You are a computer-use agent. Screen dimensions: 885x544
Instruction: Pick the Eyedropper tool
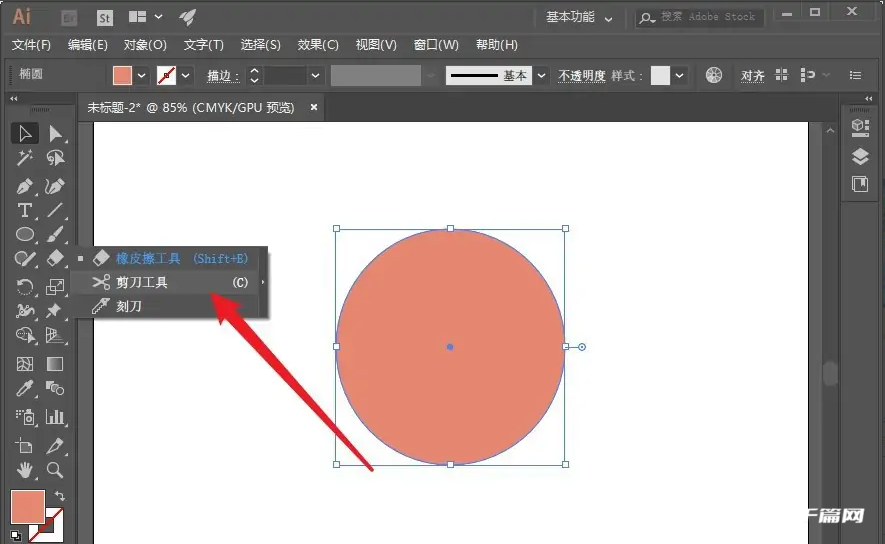pyautogui.click(x=25, y=388)
